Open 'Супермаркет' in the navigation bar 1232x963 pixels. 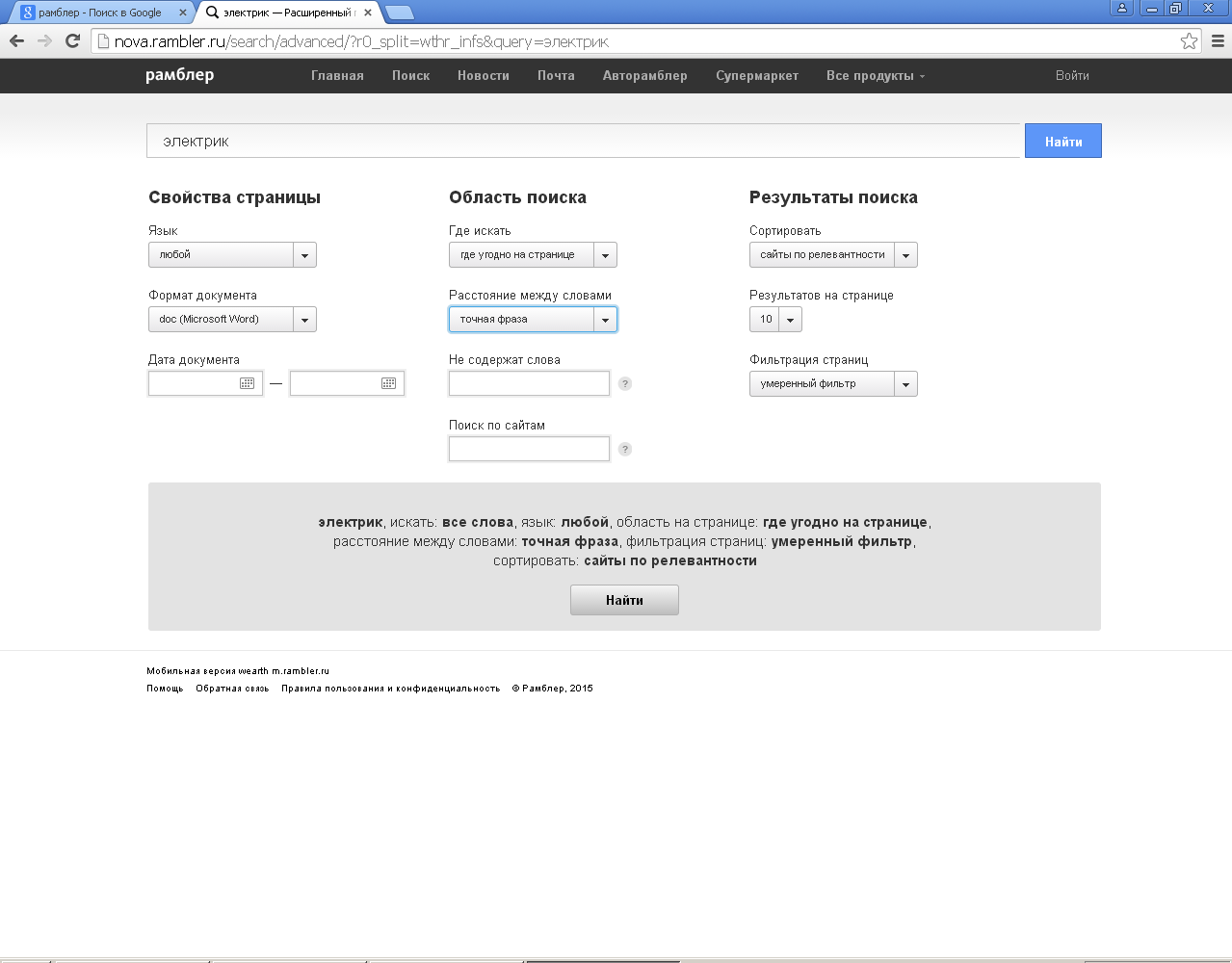coord(757,75)
